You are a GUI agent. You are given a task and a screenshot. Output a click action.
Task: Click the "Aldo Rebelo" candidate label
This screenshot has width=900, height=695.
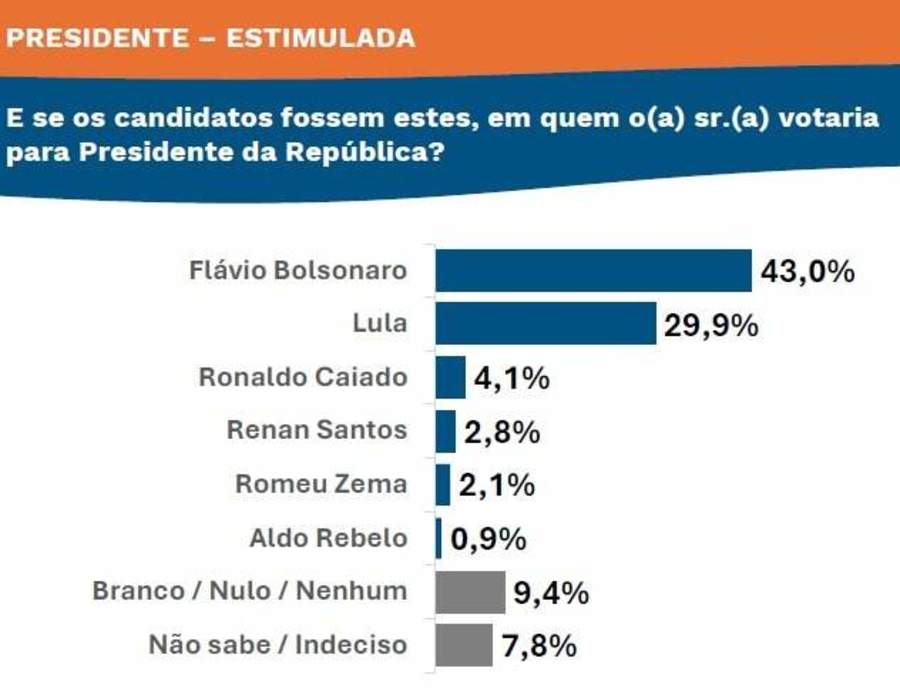(328, 538)
